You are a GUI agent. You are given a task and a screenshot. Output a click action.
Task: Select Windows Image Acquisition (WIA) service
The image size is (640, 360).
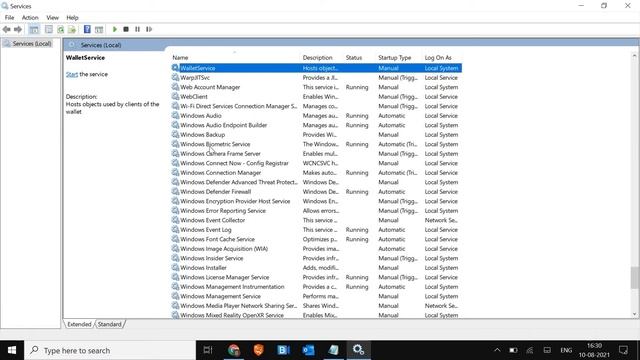316,249
